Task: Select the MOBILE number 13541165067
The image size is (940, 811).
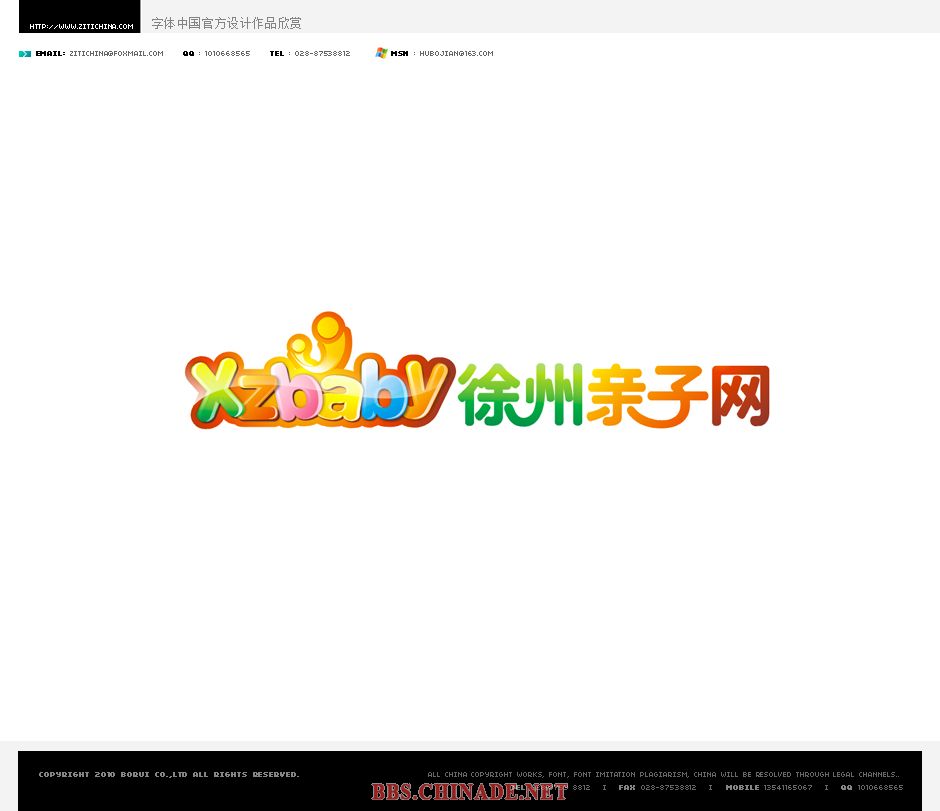Action: pyautogui.click(x=788, y=788)
